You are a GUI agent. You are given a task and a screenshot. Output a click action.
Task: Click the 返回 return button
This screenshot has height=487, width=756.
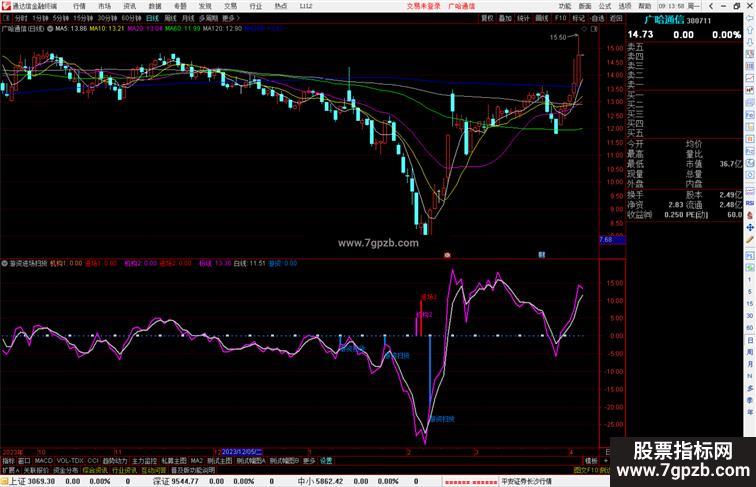coord(616,18)
